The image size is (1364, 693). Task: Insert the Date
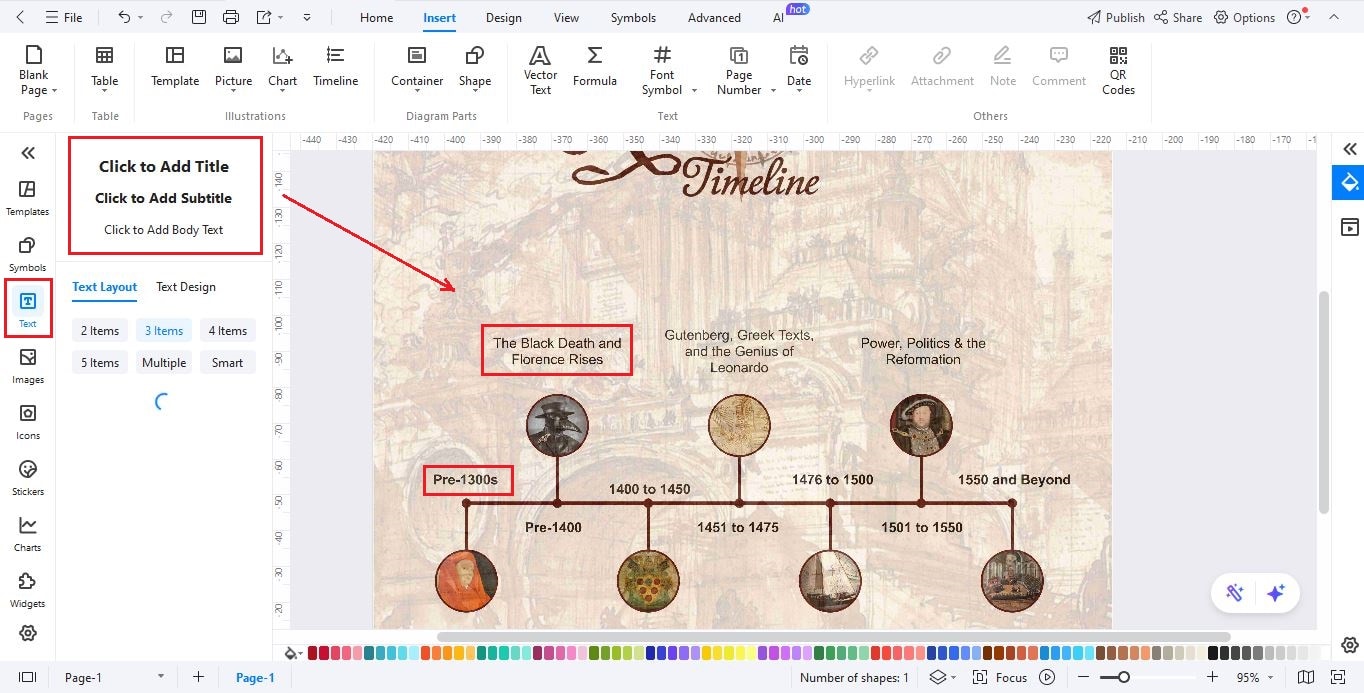pos(799,70)
